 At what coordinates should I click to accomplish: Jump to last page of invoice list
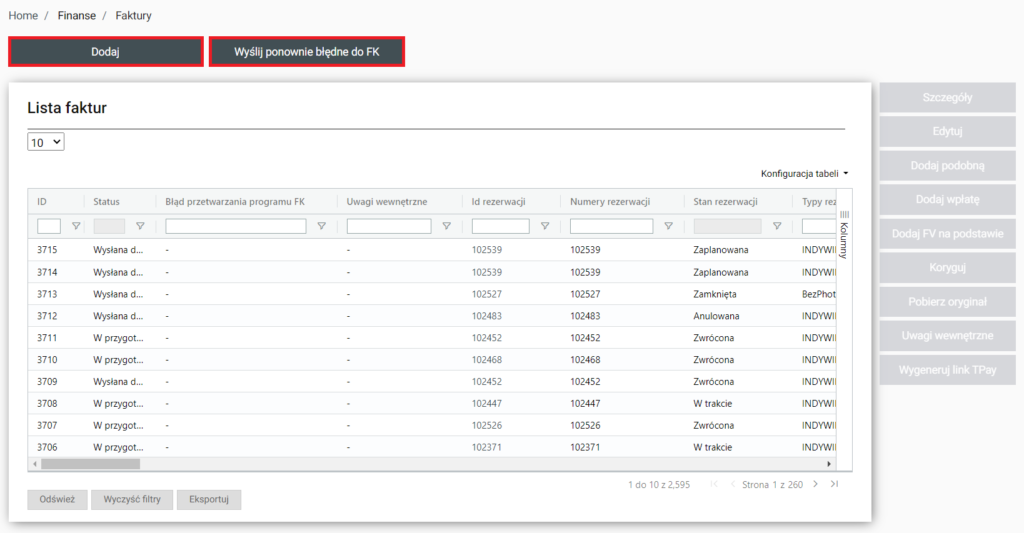pos(834,484)
